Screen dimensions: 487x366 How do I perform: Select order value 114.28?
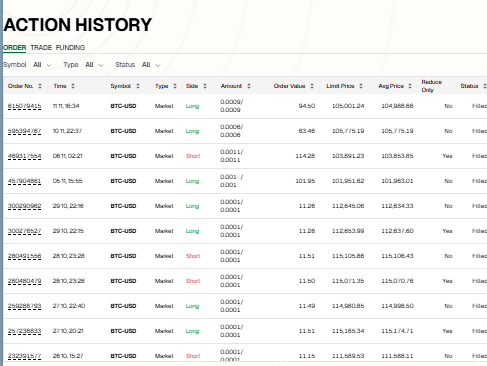point(305,156)
